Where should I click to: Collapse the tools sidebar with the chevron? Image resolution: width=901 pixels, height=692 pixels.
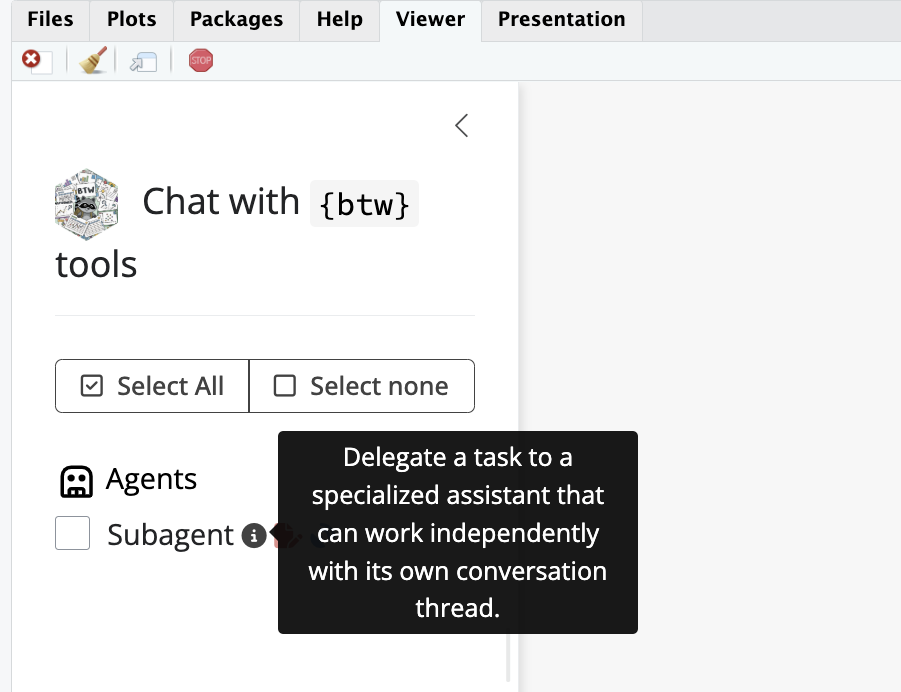pos(461,126)
